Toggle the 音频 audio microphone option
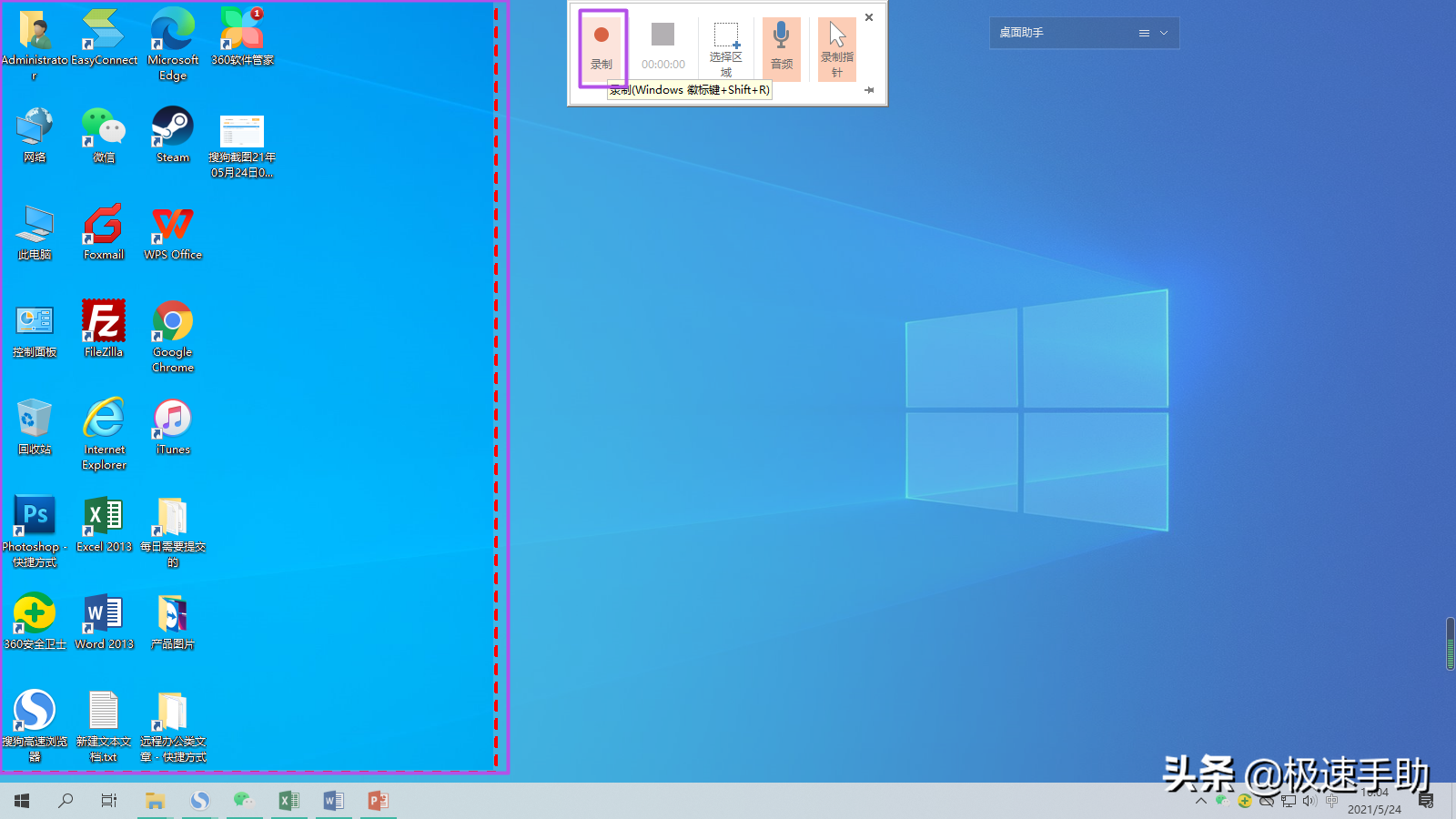The image size is (1456, 819). tap(782, 49)
